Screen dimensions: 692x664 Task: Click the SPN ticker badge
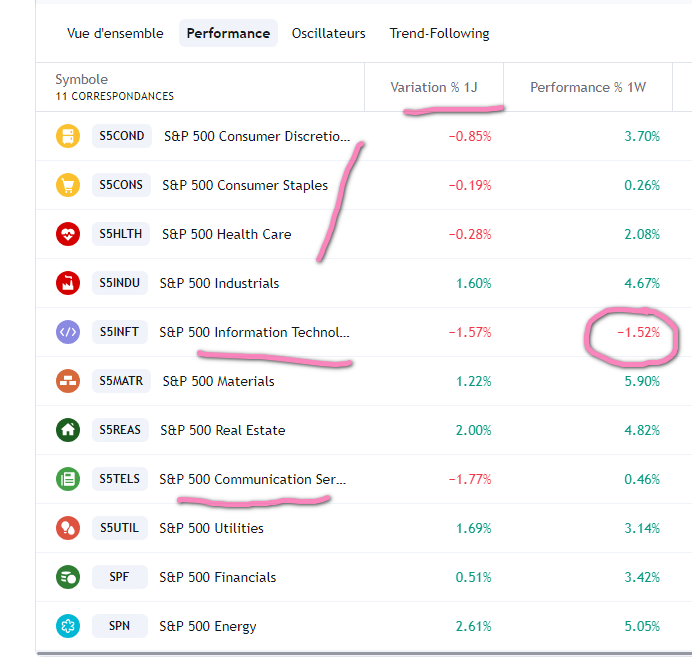tap(121, 626)
